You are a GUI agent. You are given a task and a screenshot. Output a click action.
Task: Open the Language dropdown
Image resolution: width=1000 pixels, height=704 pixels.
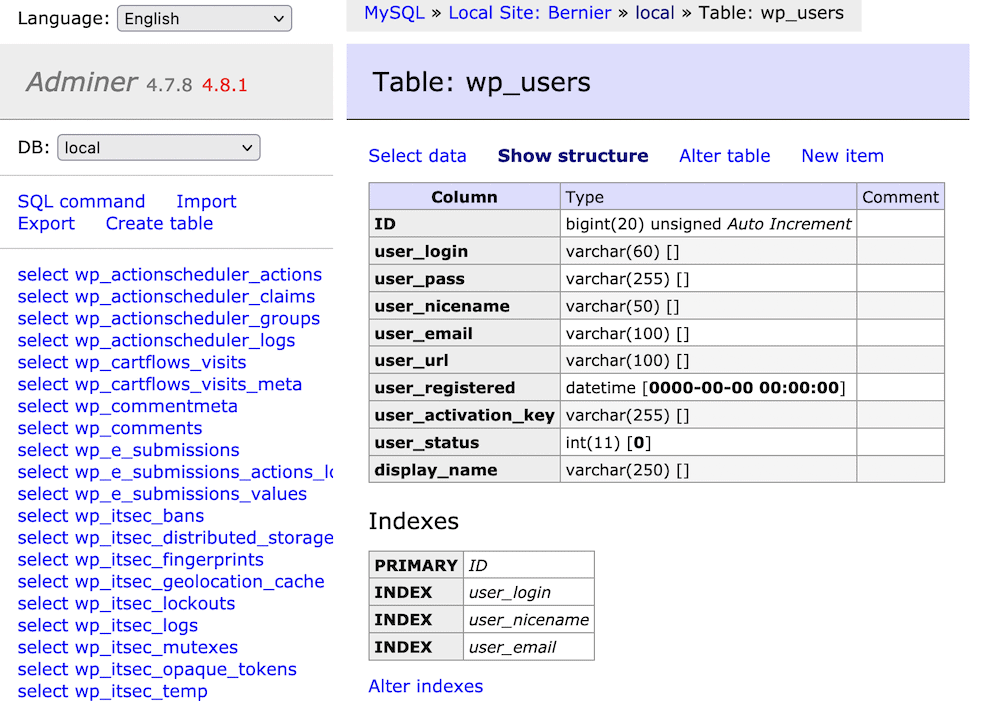click(204, 19)
